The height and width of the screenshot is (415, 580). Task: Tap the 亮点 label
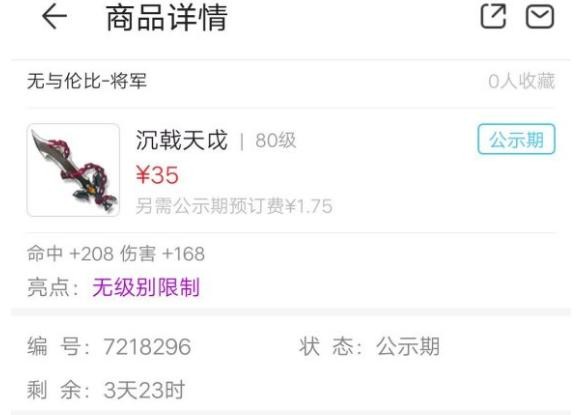pos(48,287)
